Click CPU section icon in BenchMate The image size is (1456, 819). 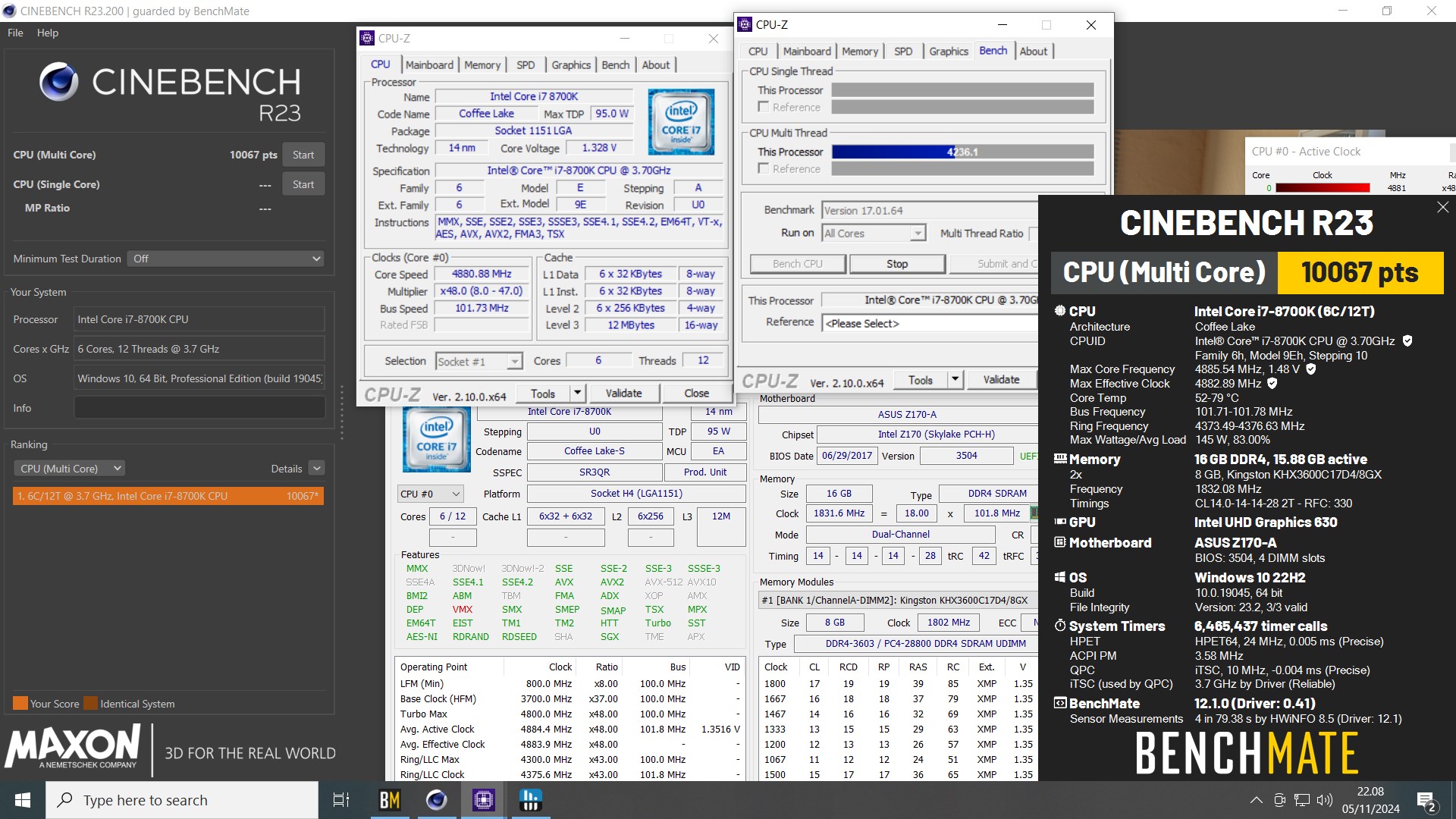(1060, 311)
